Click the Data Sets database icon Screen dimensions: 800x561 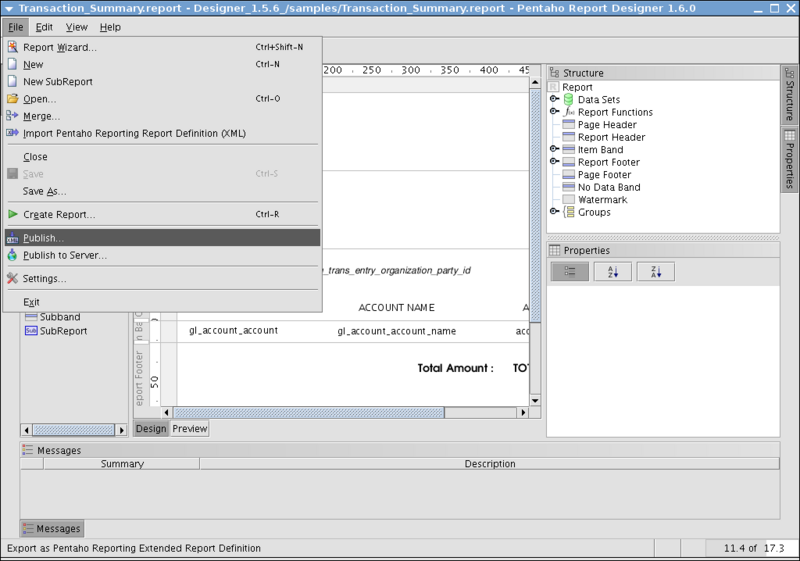coord(568,99)
